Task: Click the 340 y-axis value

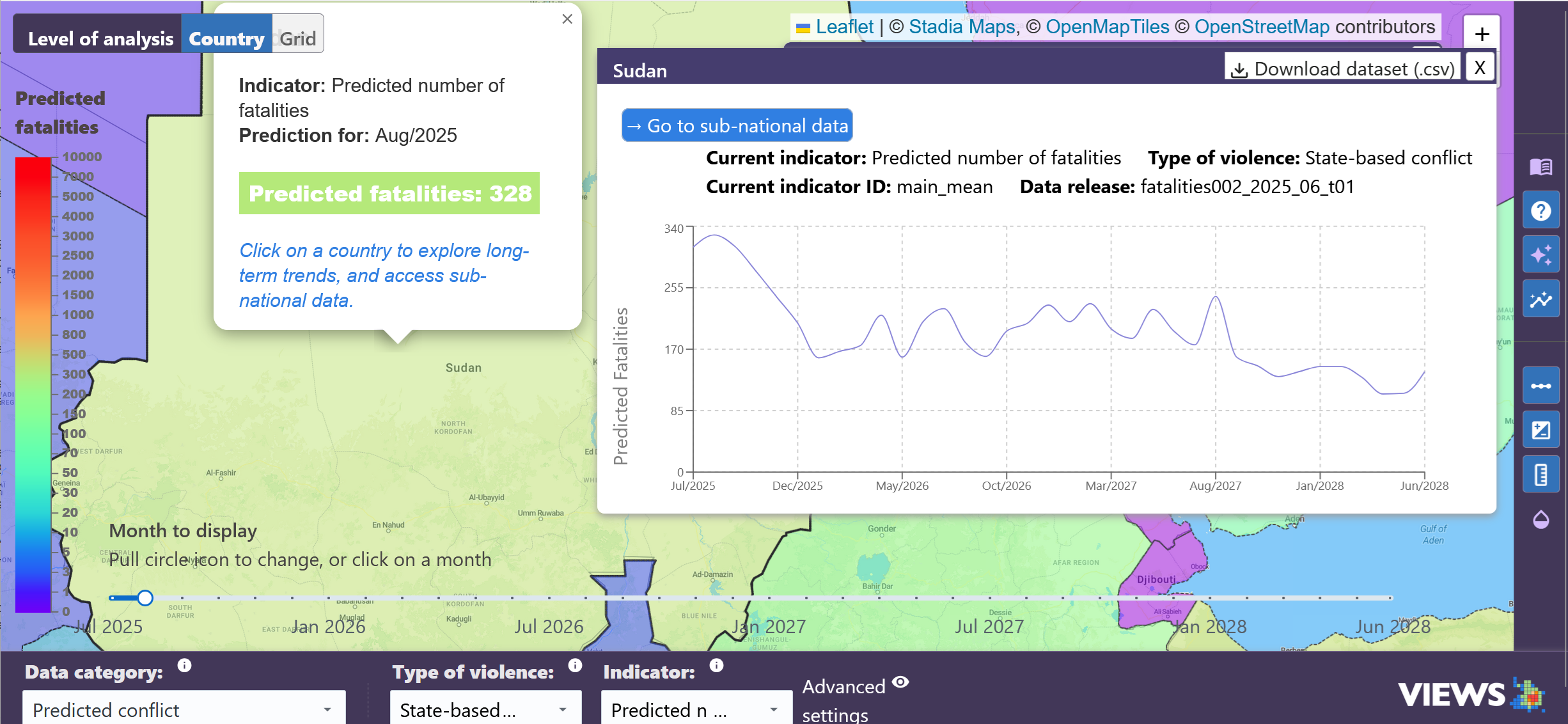Action: coord(673,228)
